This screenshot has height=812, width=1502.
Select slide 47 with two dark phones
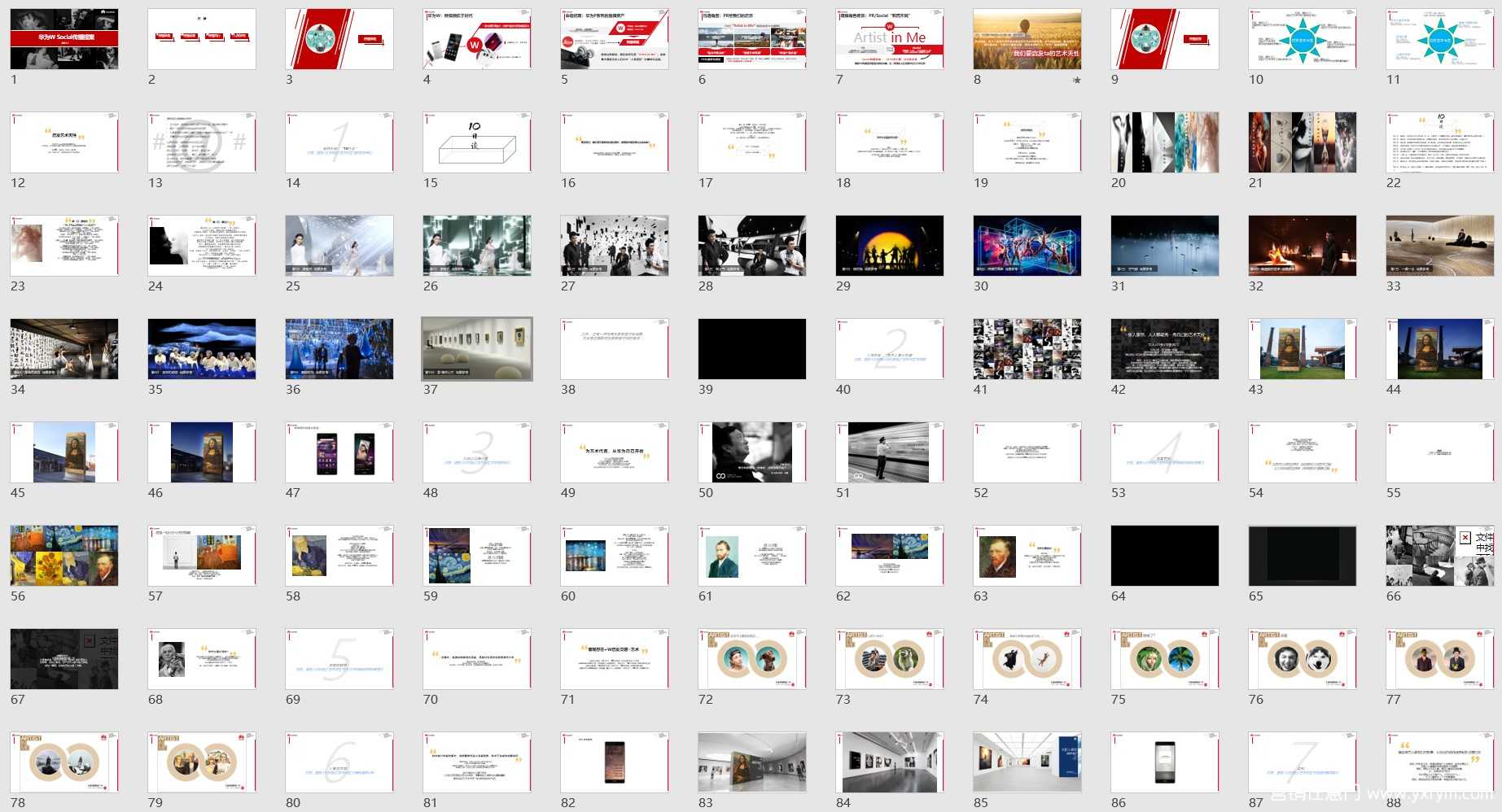(339, 452)
